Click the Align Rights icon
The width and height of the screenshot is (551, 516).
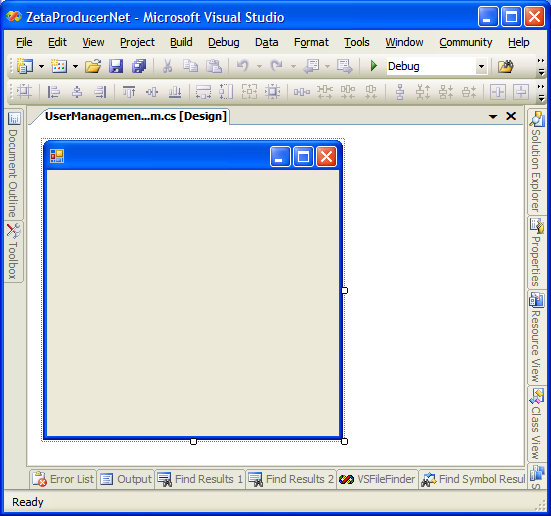click(x=100, y=92)
